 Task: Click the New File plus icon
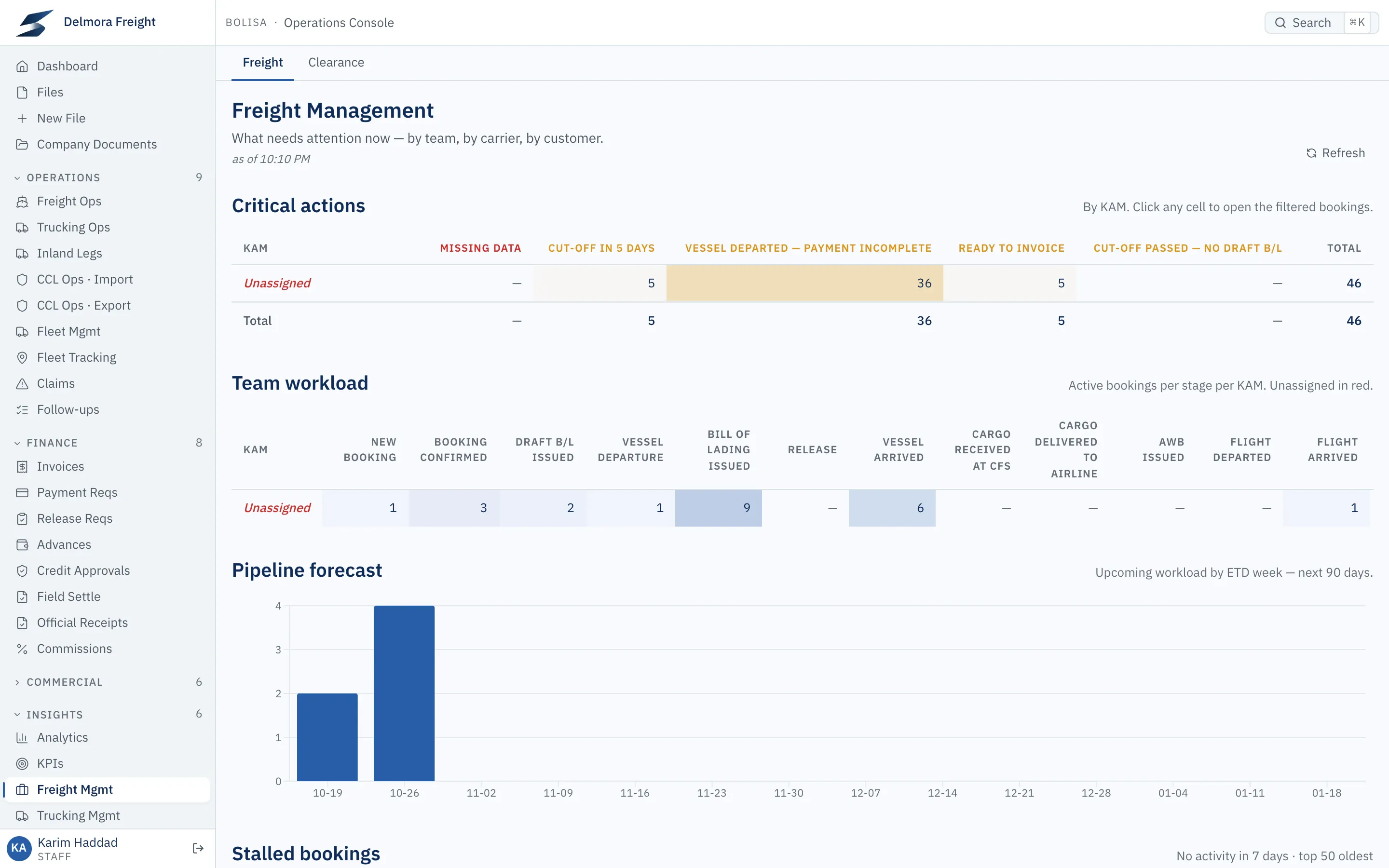pos(22,118)
